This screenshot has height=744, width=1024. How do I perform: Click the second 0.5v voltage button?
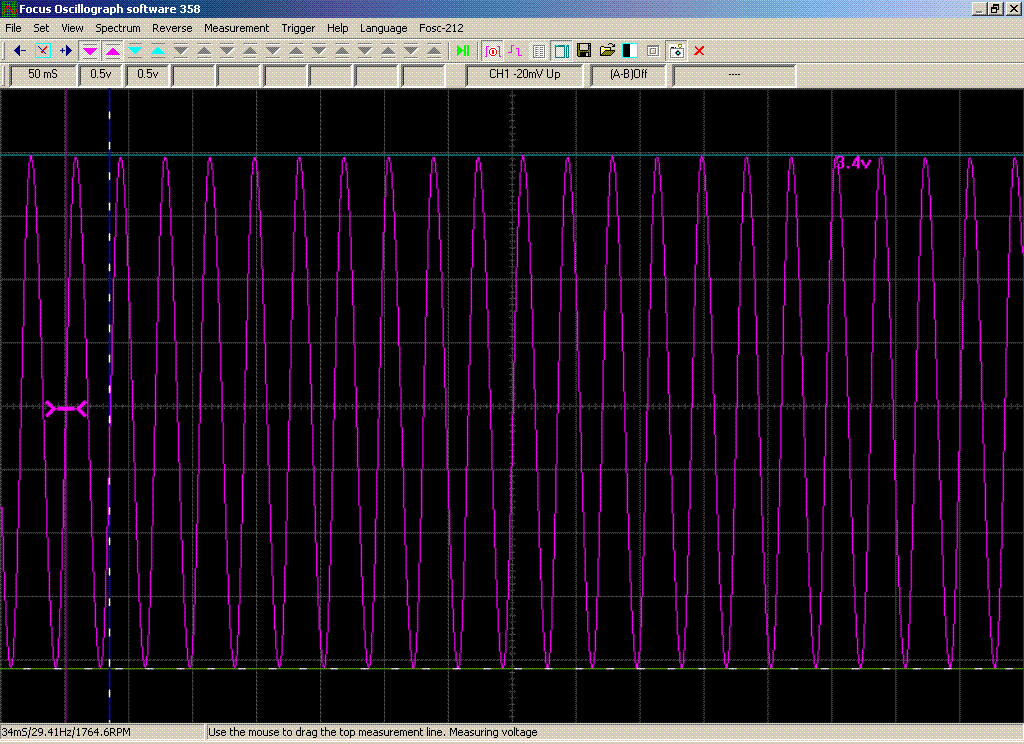(x=148, y=74)
